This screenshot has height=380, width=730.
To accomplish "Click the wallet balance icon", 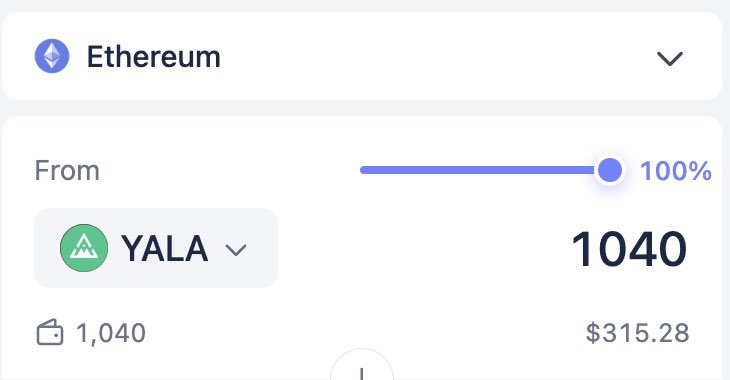I will [x=50, y=332].
